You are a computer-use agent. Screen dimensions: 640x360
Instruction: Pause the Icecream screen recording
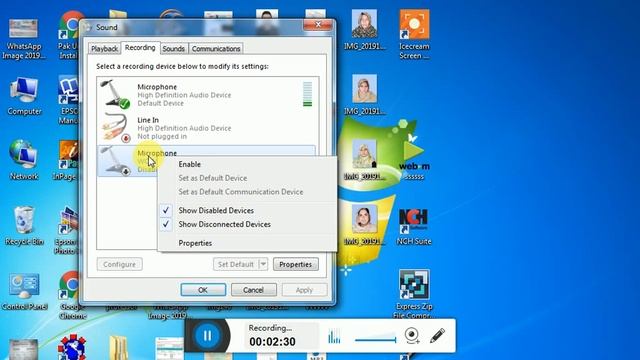[x=207, y=336]
